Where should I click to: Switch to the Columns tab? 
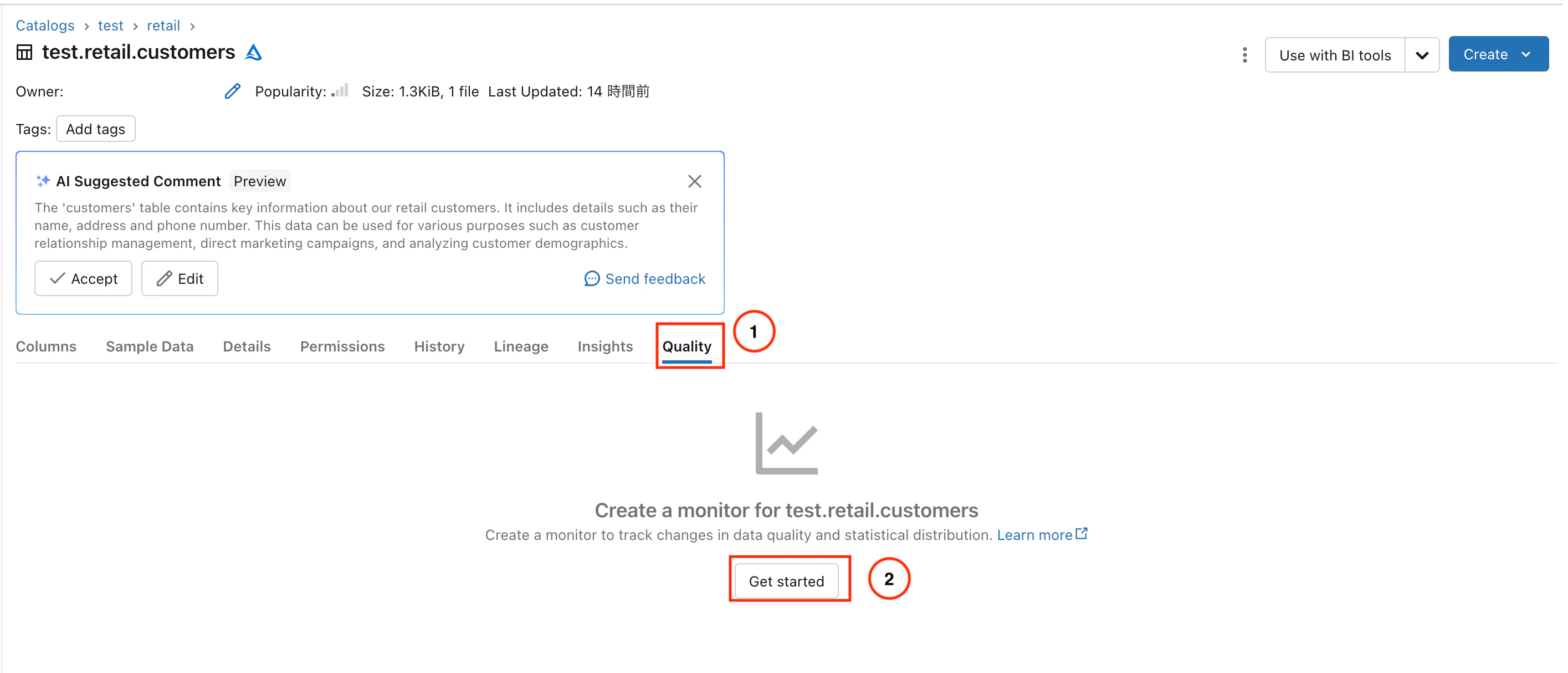click(x=46, y=346)
